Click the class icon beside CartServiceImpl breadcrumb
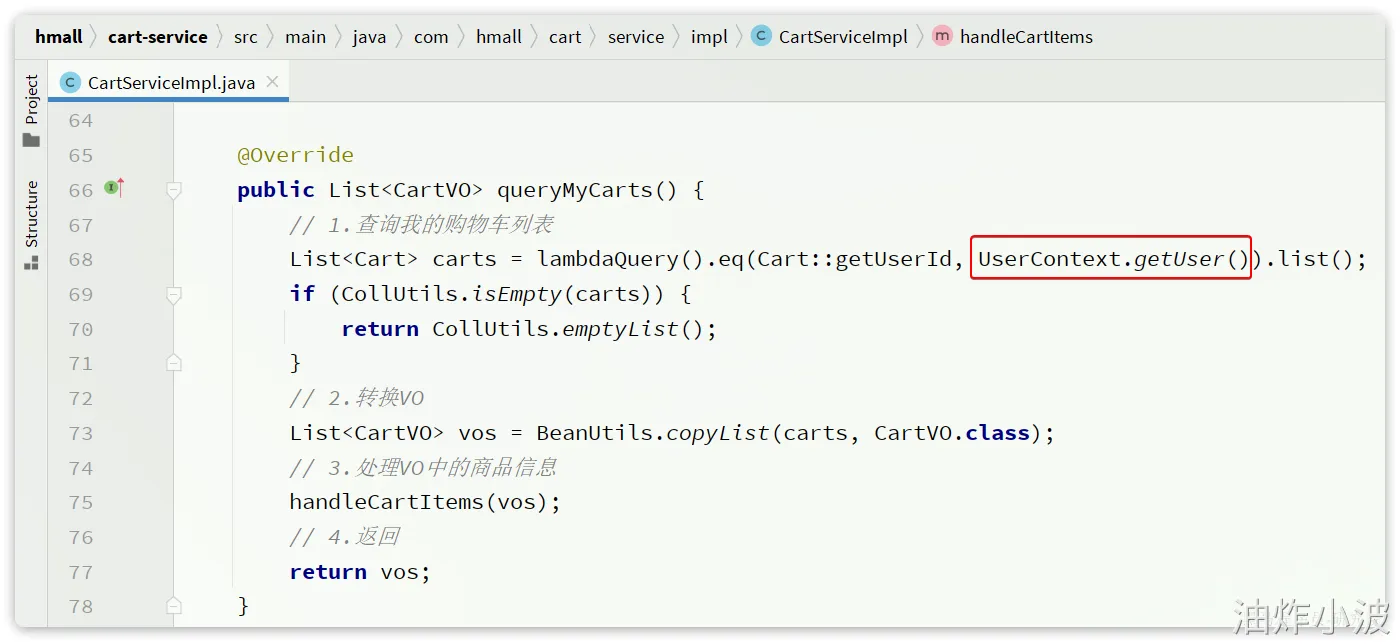The image size is (1400, 644). 761,36
